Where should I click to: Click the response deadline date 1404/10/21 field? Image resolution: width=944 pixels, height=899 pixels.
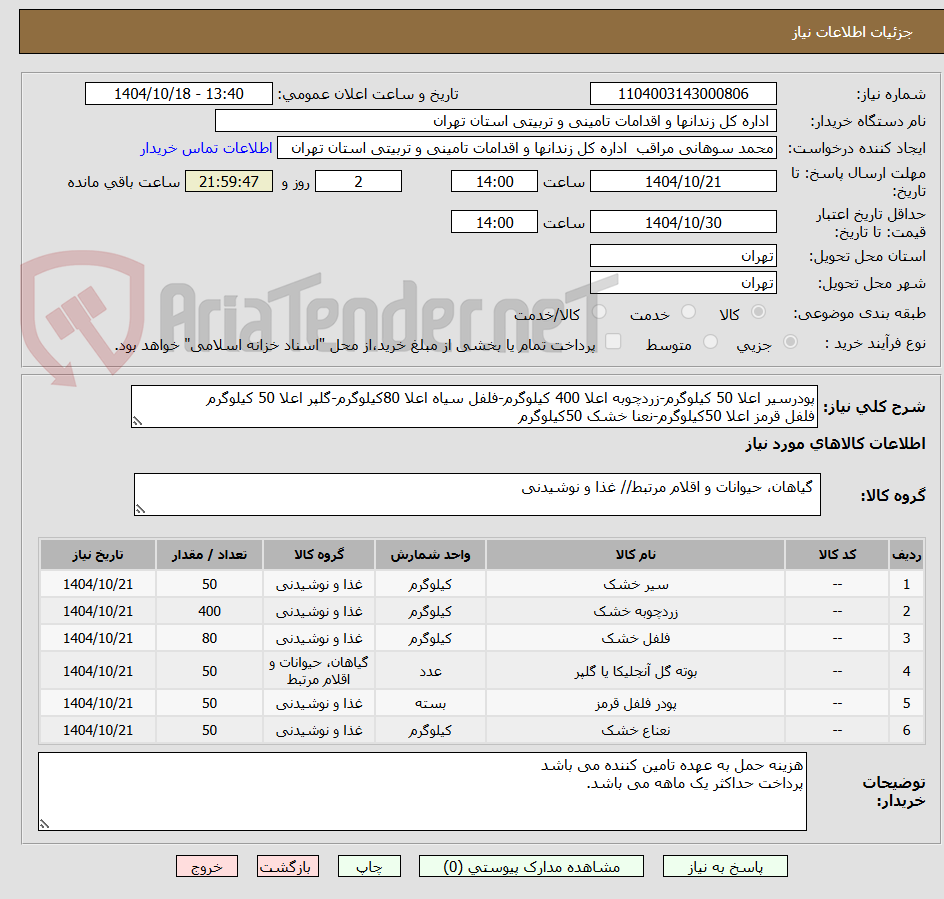683,181
